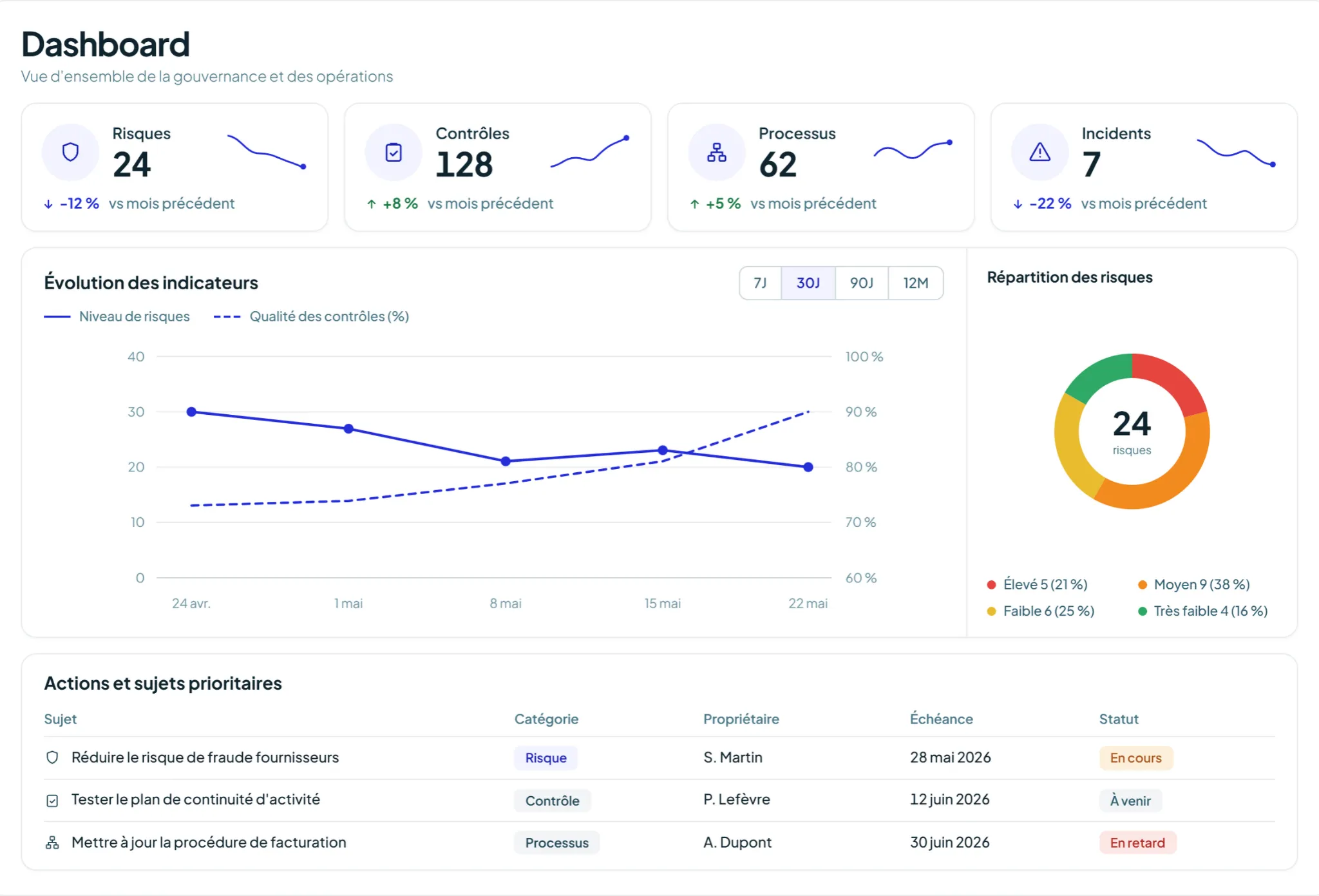Click the up arrow next to +5 %
The image size is (1319, 896).
(694, 204)
